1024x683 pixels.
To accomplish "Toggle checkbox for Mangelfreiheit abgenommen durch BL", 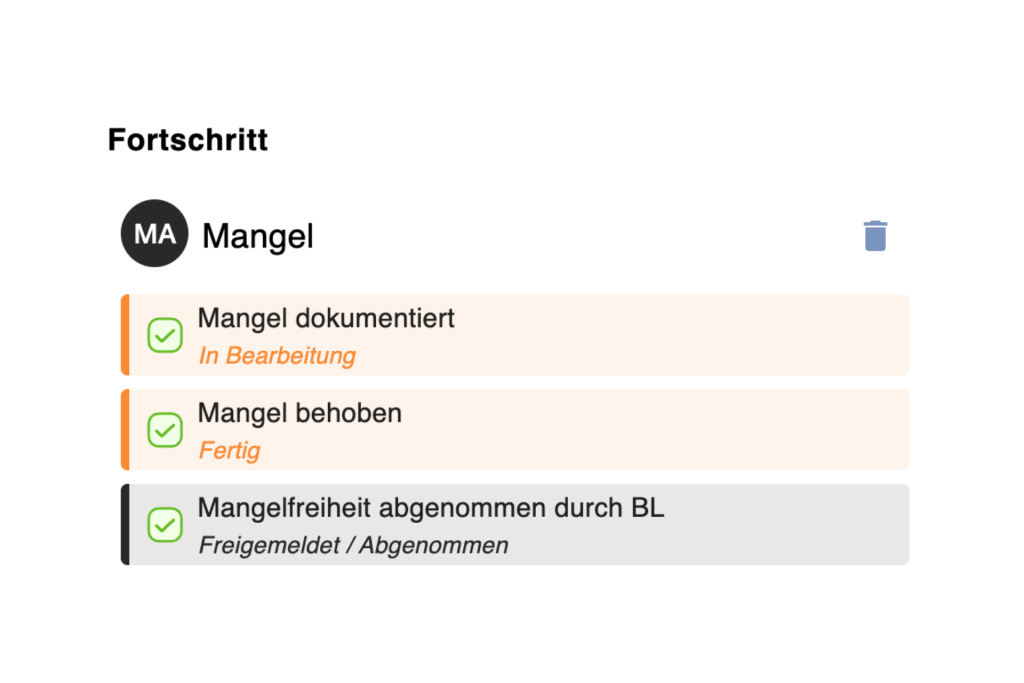I will pyautogui.click(x=165, y=525).
